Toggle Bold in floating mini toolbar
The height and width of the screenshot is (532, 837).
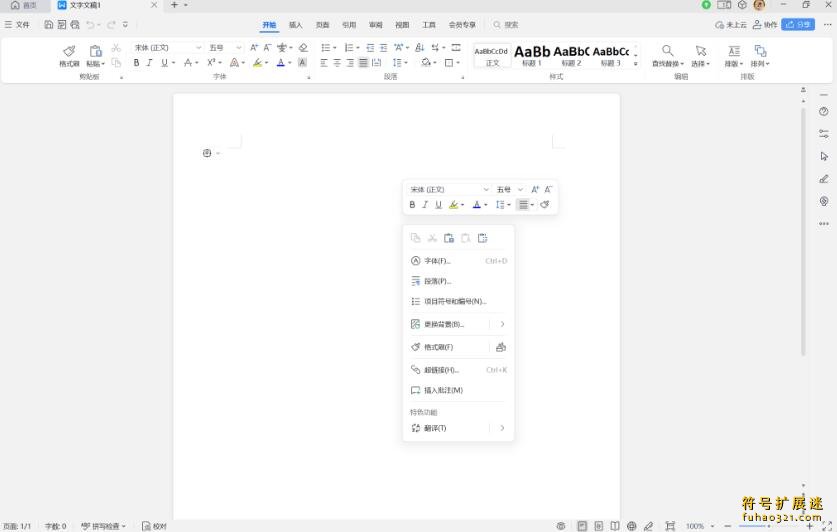tap(412, 204)
